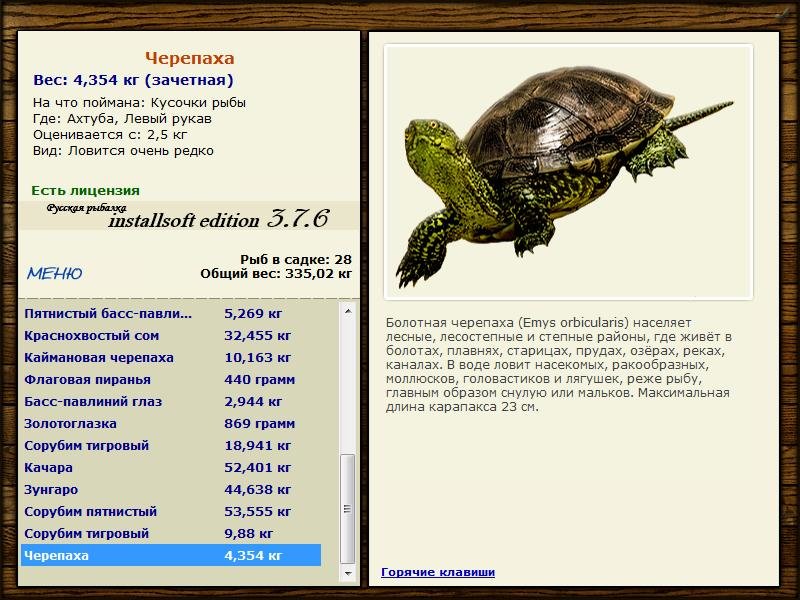Select Флаговая пиранья entry
This screenshot has height=600, width=800.
[171, 379]
